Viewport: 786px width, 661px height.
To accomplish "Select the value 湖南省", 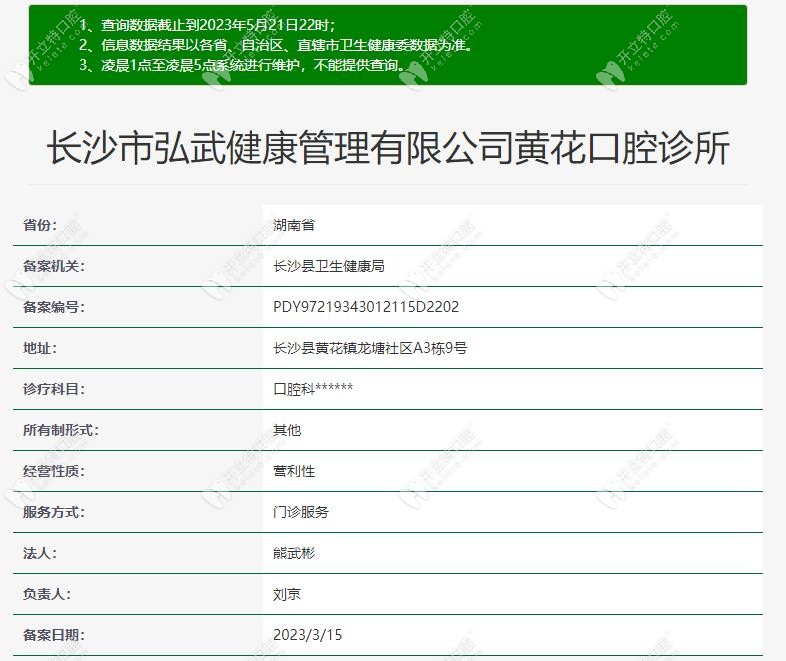I will tap(294, 225).
